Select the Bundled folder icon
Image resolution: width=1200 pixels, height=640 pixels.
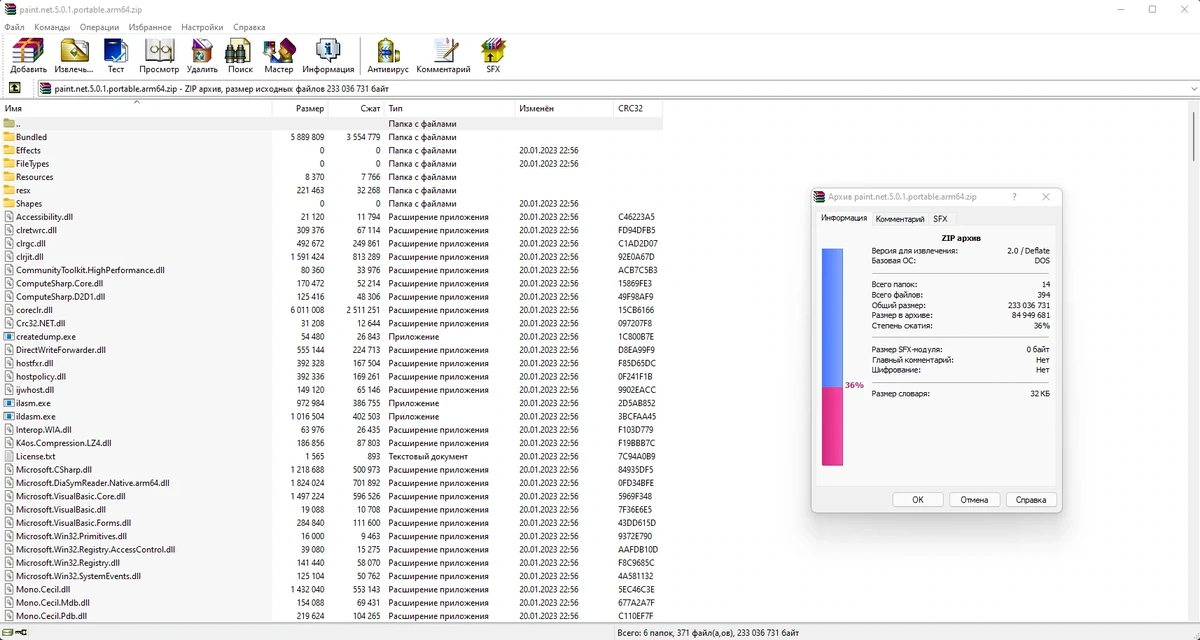9,137
